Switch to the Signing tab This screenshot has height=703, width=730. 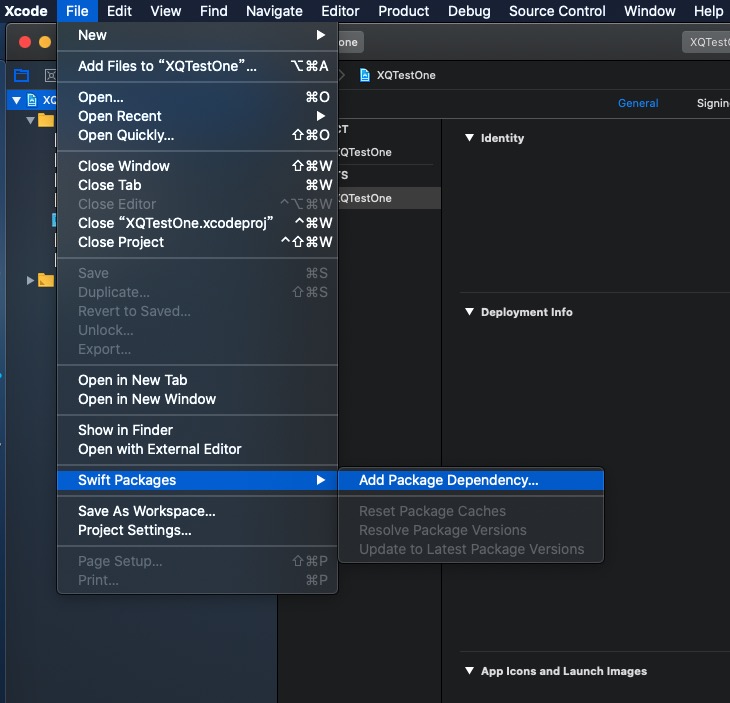[713, 103]
